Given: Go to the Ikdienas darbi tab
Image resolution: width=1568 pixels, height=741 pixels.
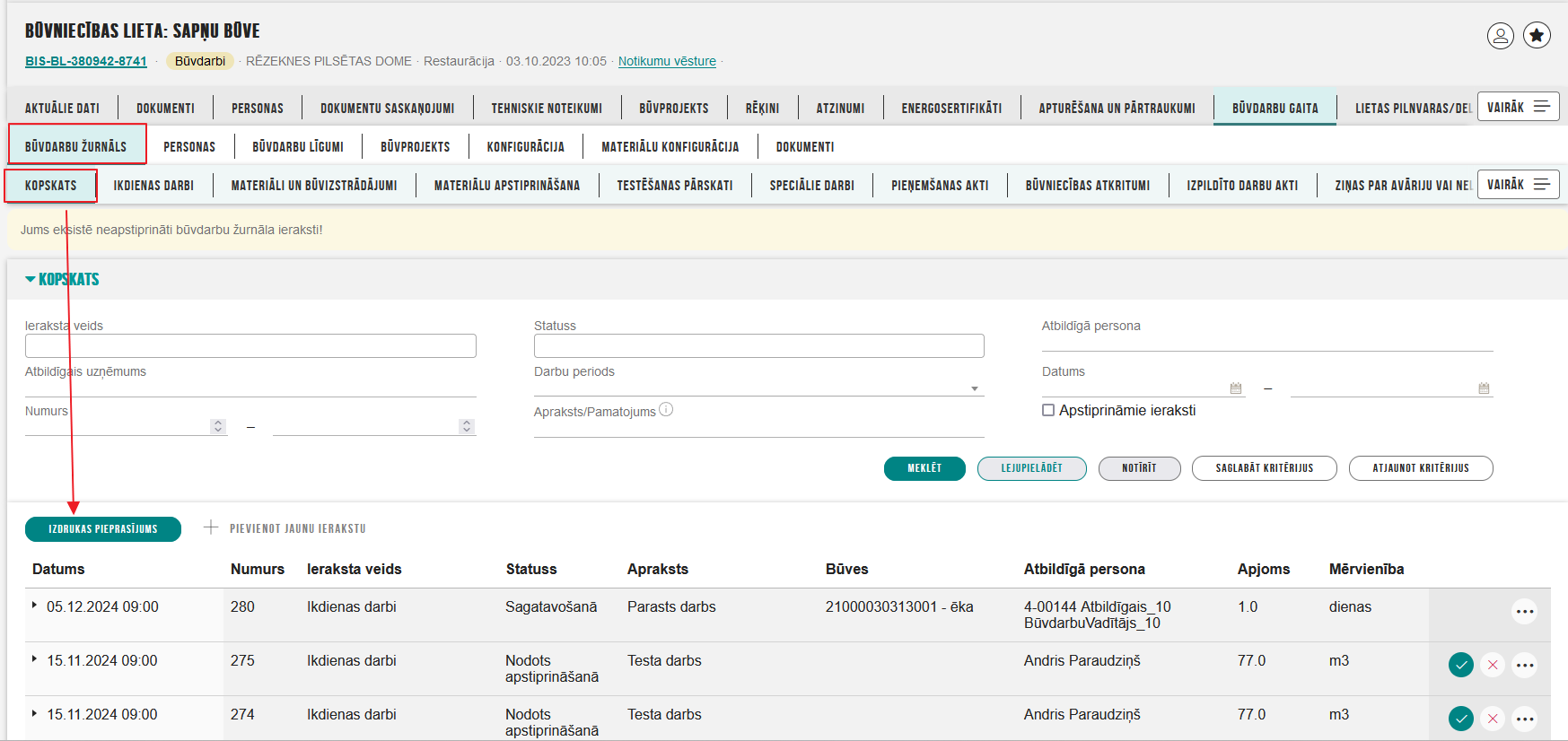Looking at the screenshot, I should 153,185.
